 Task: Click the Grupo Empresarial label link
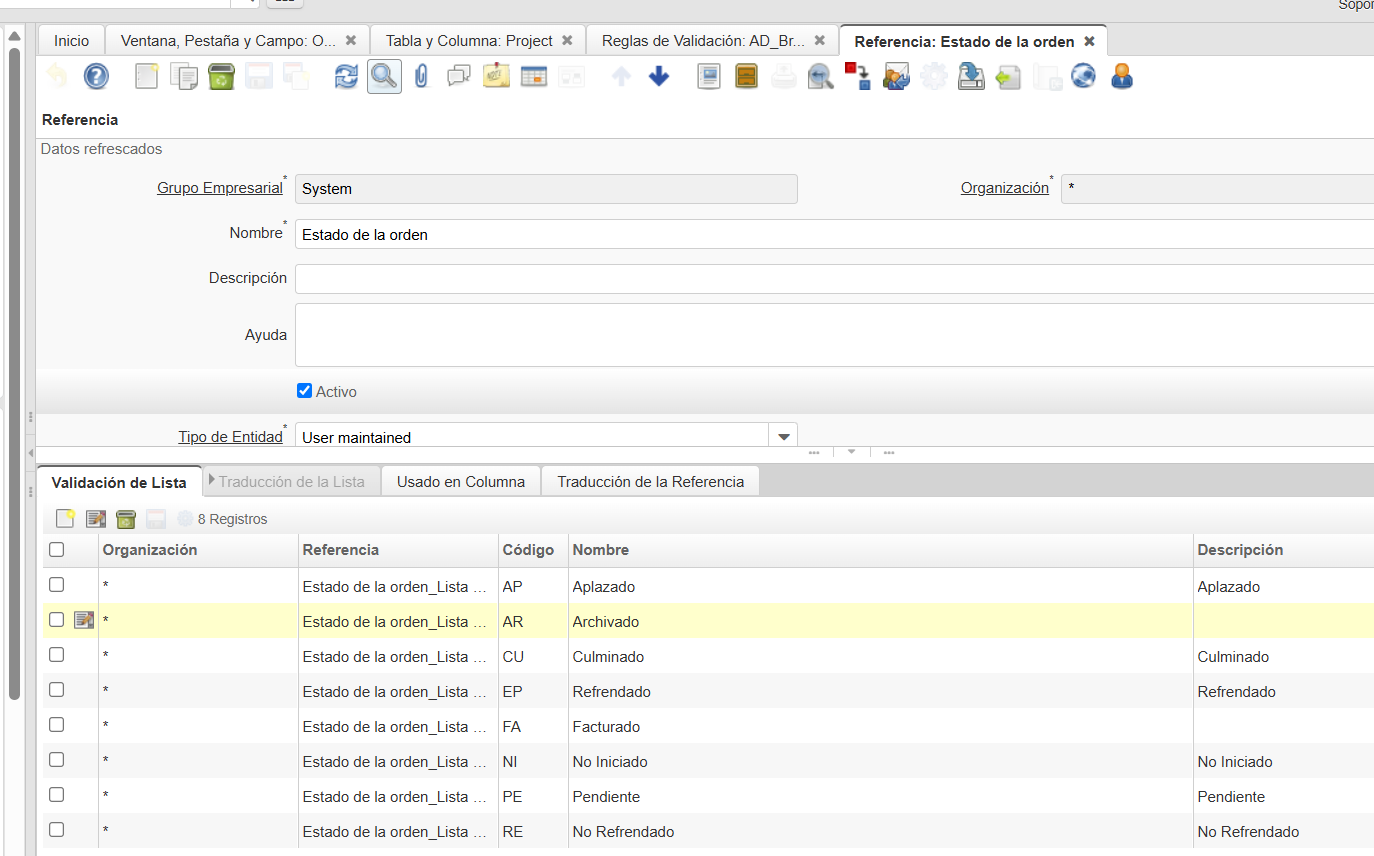219,188
